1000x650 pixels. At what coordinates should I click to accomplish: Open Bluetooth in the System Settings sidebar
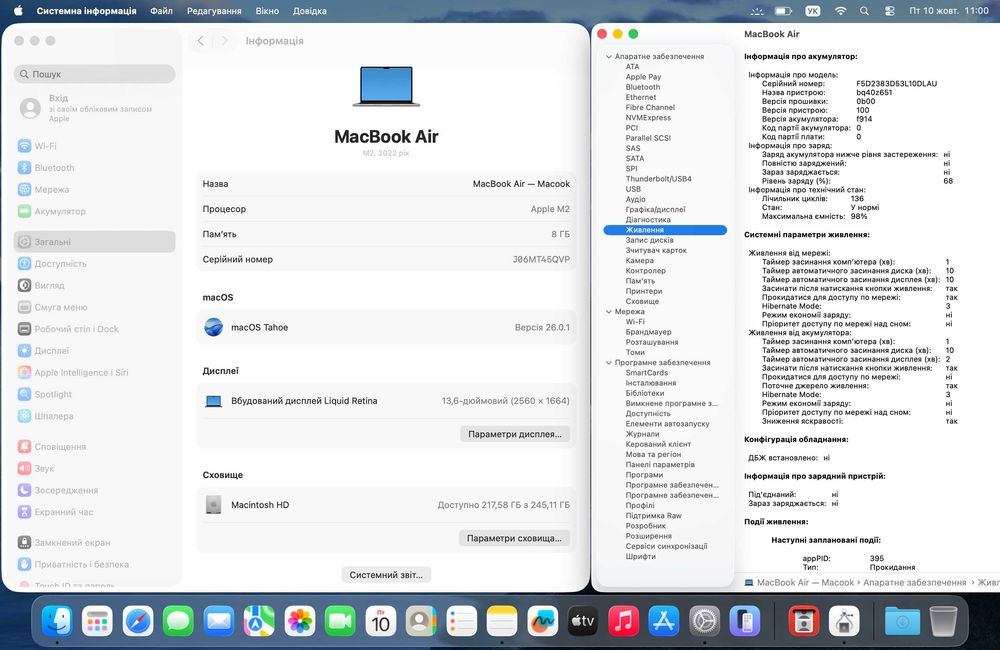[x=94, y=168]
